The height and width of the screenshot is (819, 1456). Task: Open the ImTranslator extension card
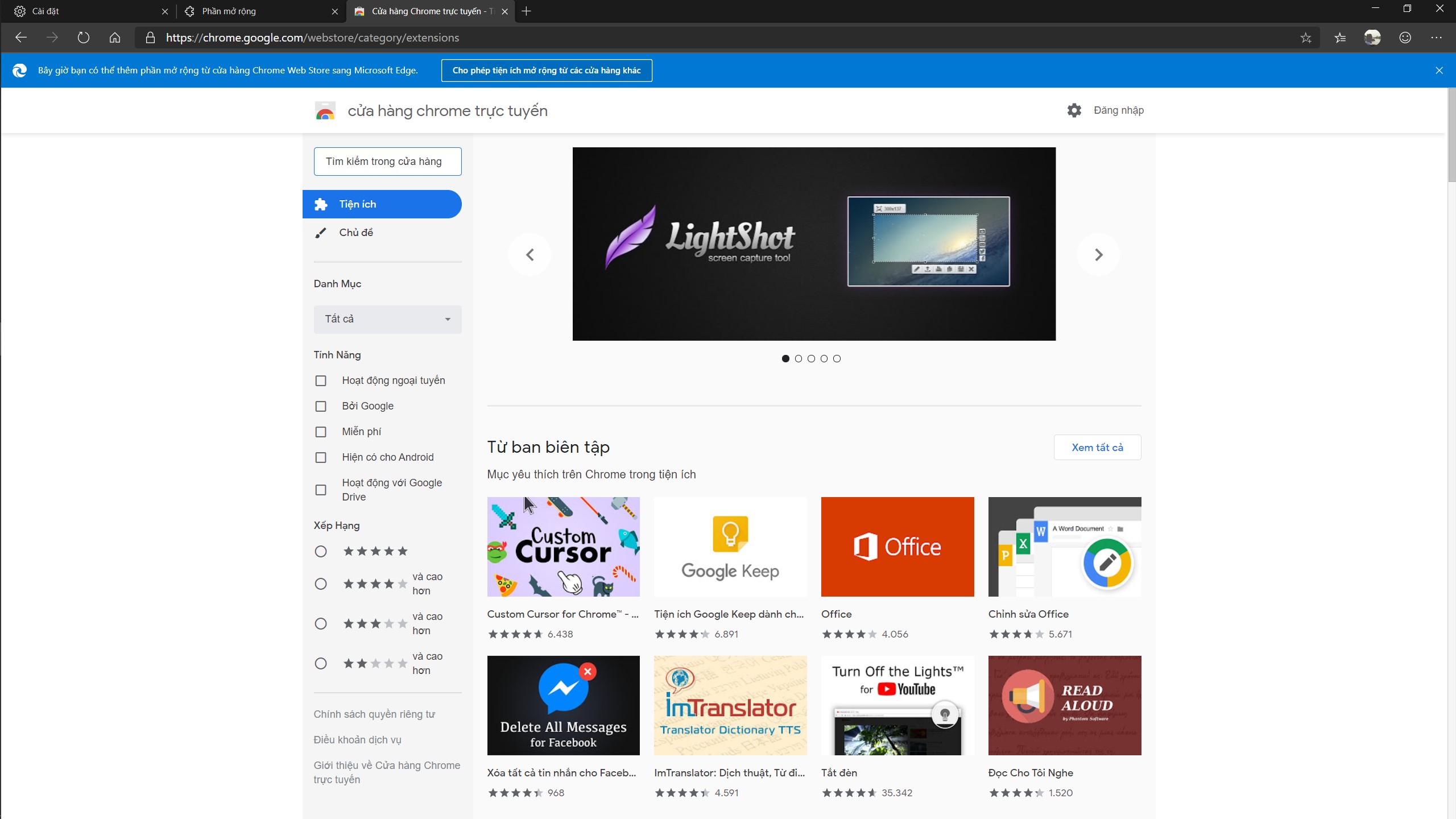point(730,706)
